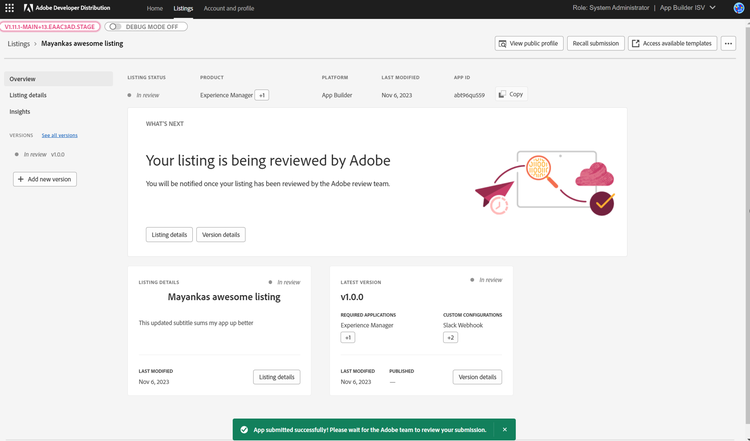Click the 'Your listing is being reviewed' heading
The height and width of the screenshot is (441, 750).
268,161
